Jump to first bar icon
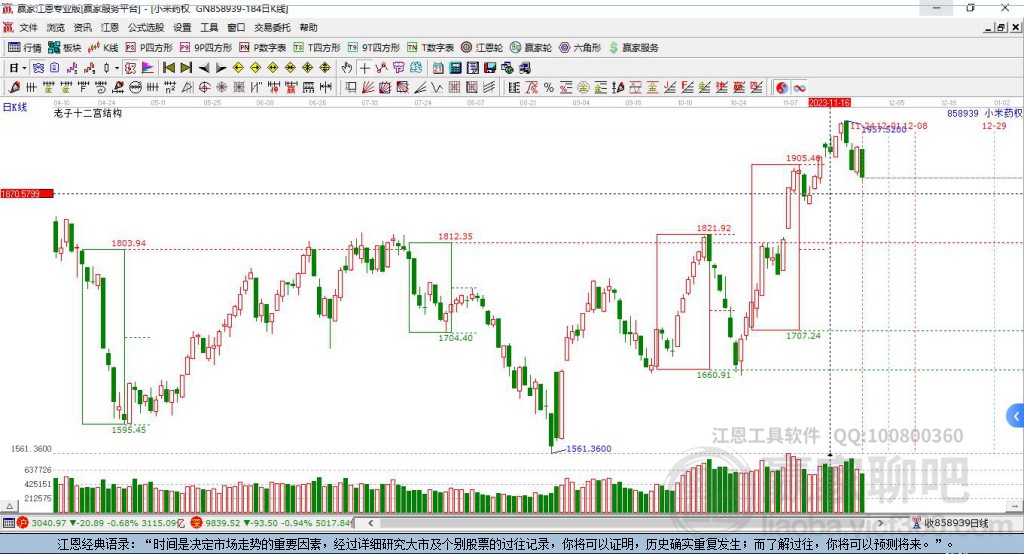 [169, 68]
